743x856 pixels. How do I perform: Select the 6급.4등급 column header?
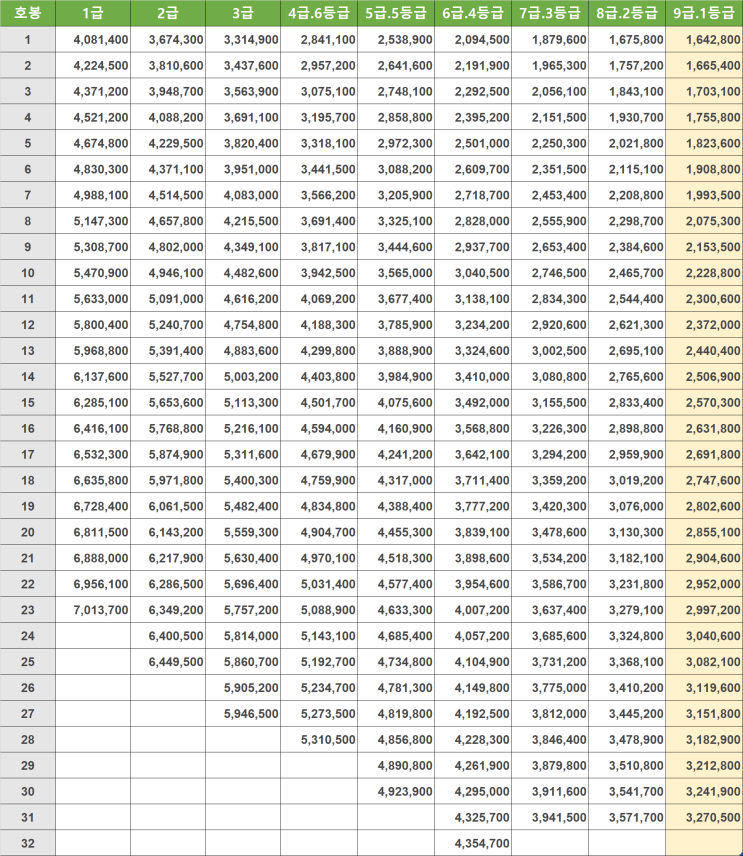pyautogui.click(x=473, y=13)
